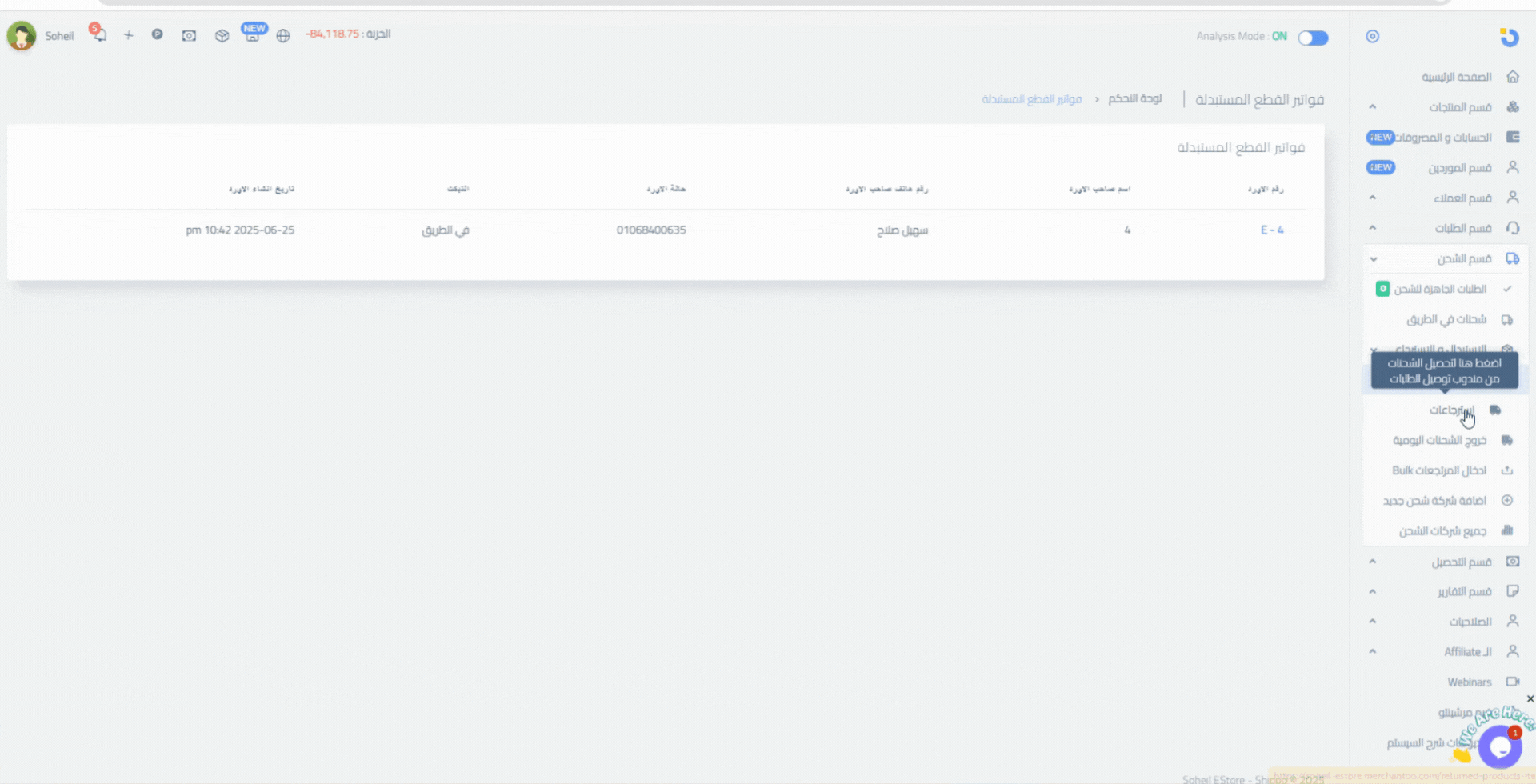
Task: Click لوحة التحكم breadcrumb link
Action: point(1134,98)
